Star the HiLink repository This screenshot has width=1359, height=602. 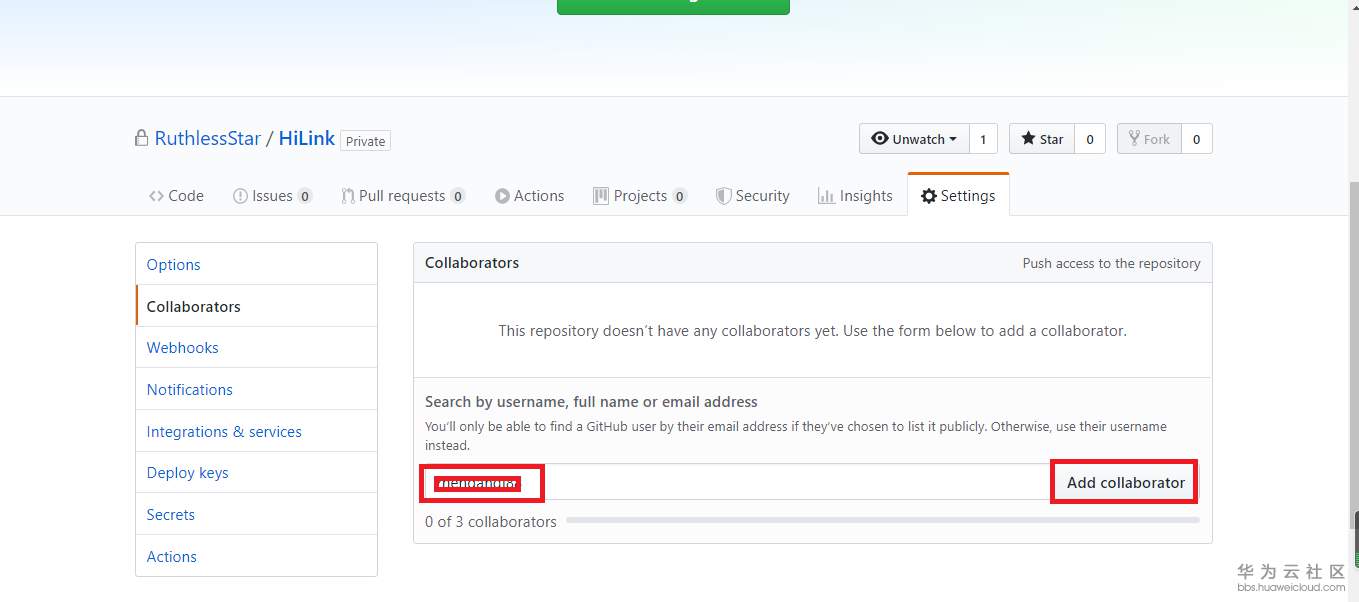1042,139
